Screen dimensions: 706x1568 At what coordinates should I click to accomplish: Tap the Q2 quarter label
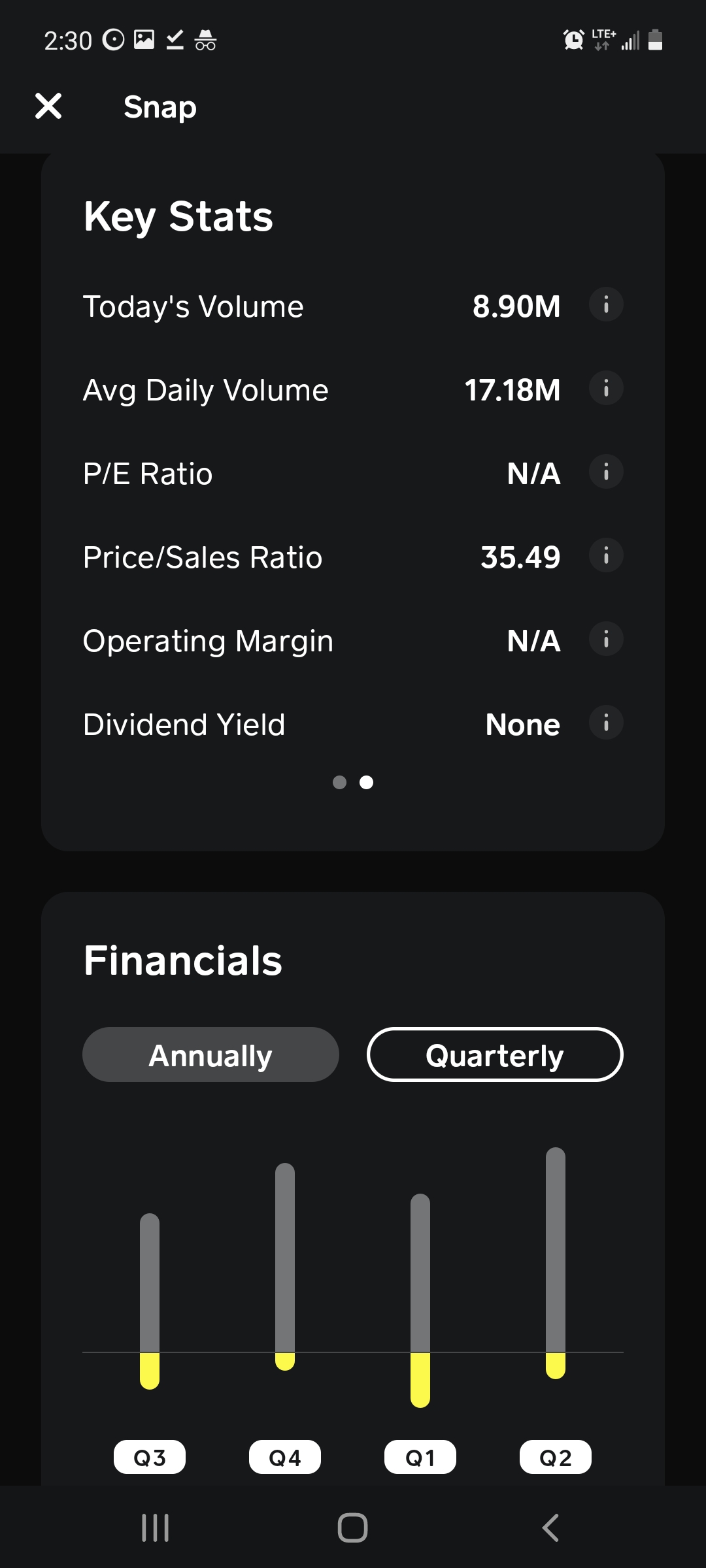(556, 1457)
